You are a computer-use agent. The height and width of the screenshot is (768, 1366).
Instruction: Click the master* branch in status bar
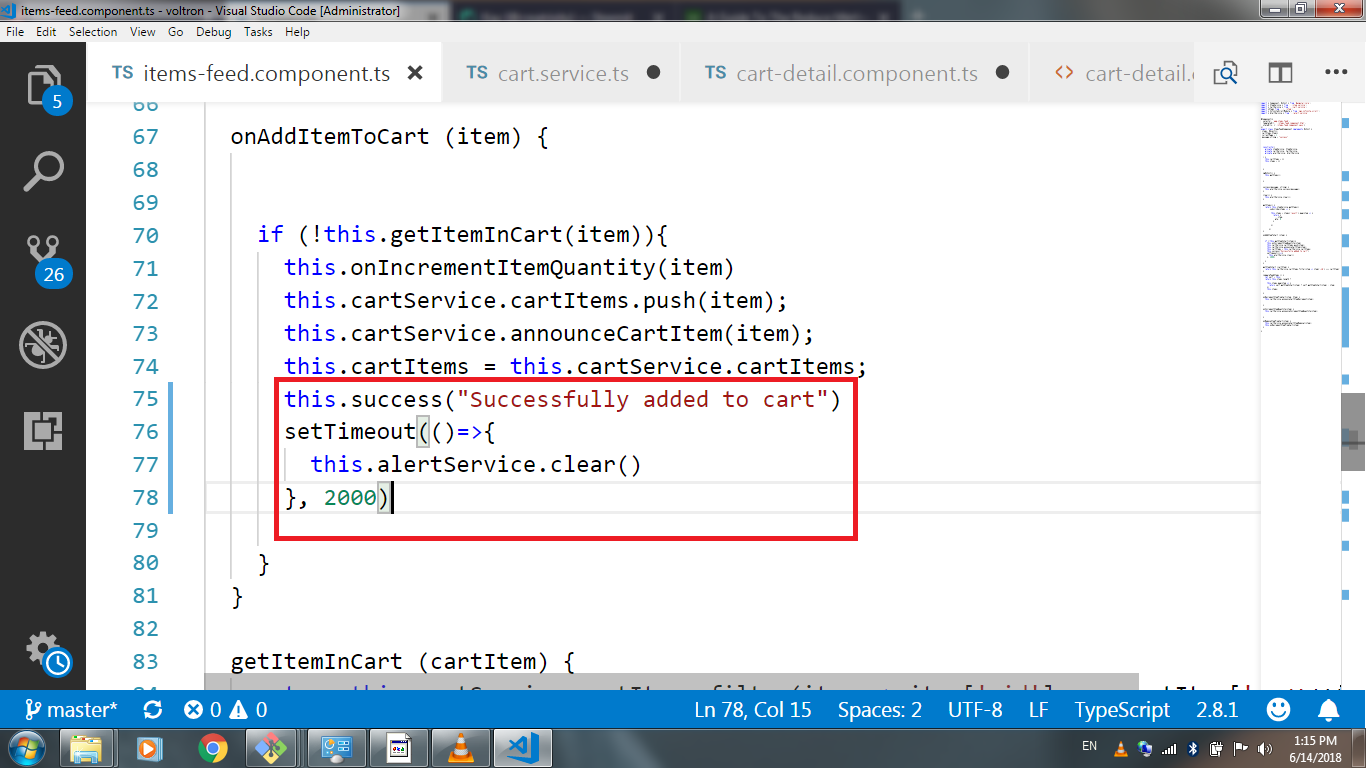[72, 710]
